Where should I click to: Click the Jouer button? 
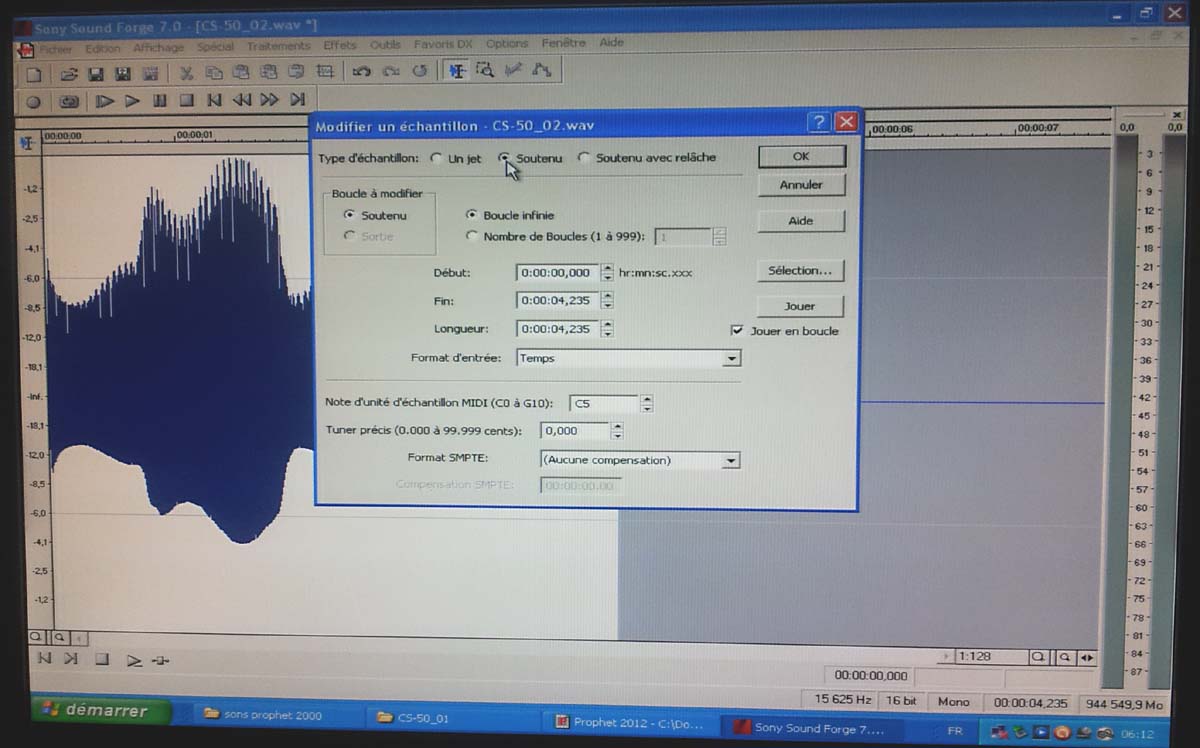(x=800, y=306)
